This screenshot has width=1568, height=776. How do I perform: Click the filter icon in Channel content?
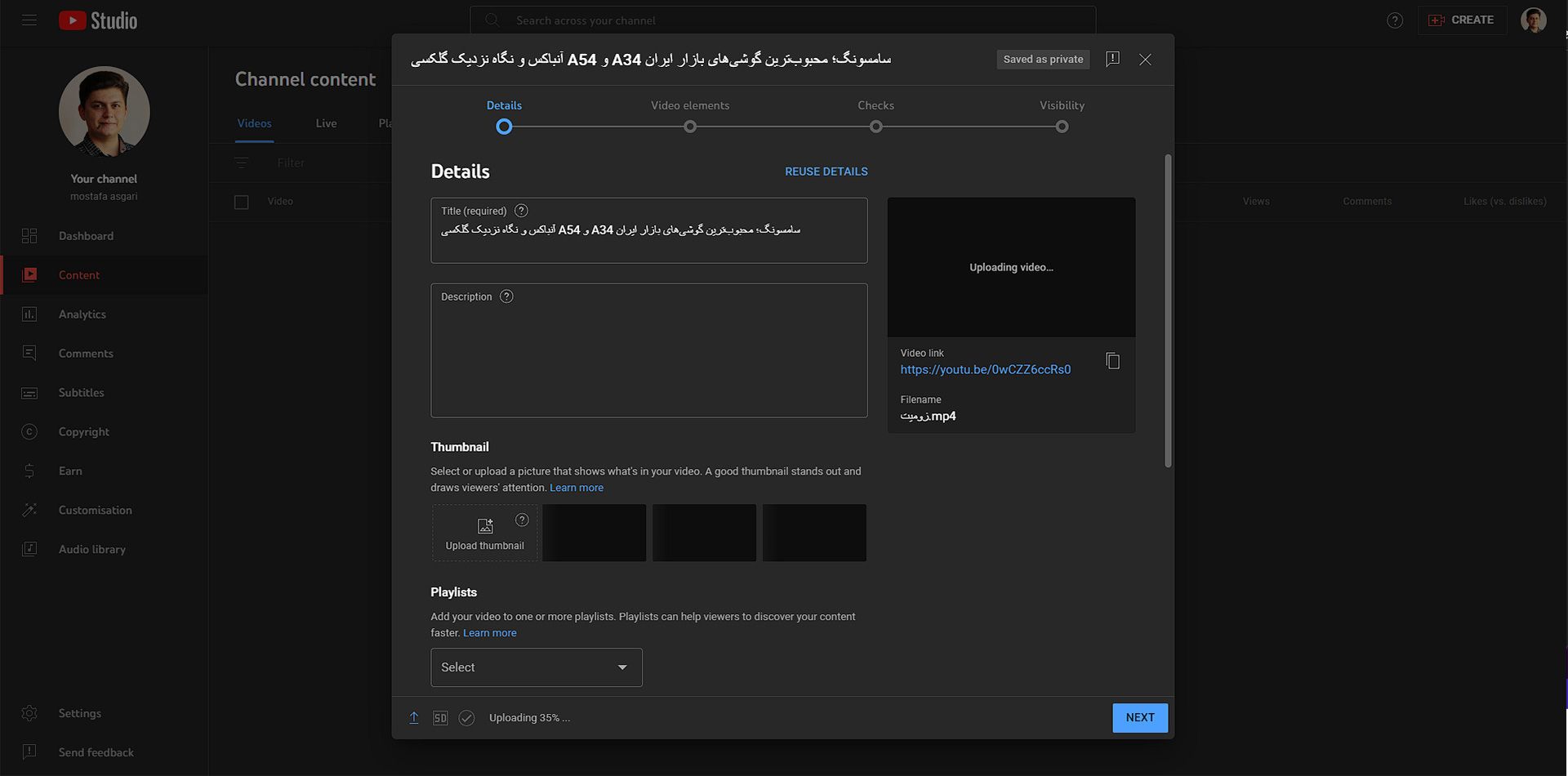click(x=242, y=163)
